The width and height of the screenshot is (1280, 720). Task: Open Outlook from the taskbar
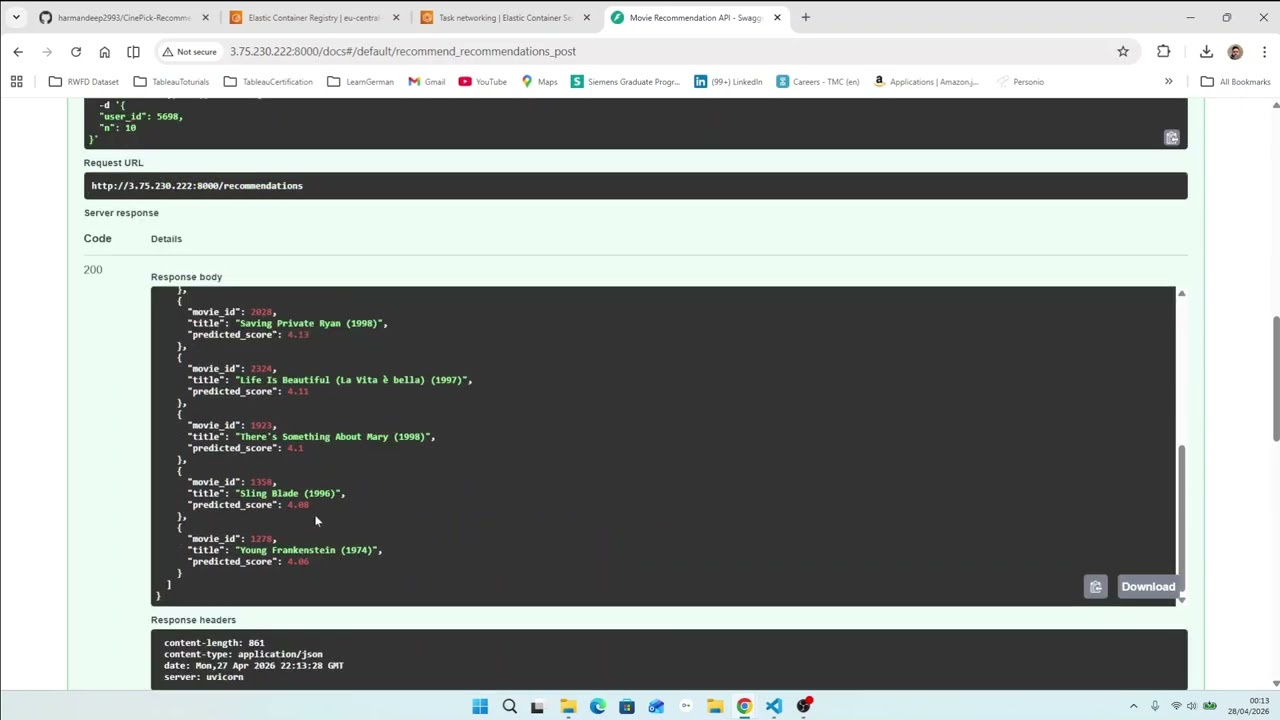(x=656, y=706)
